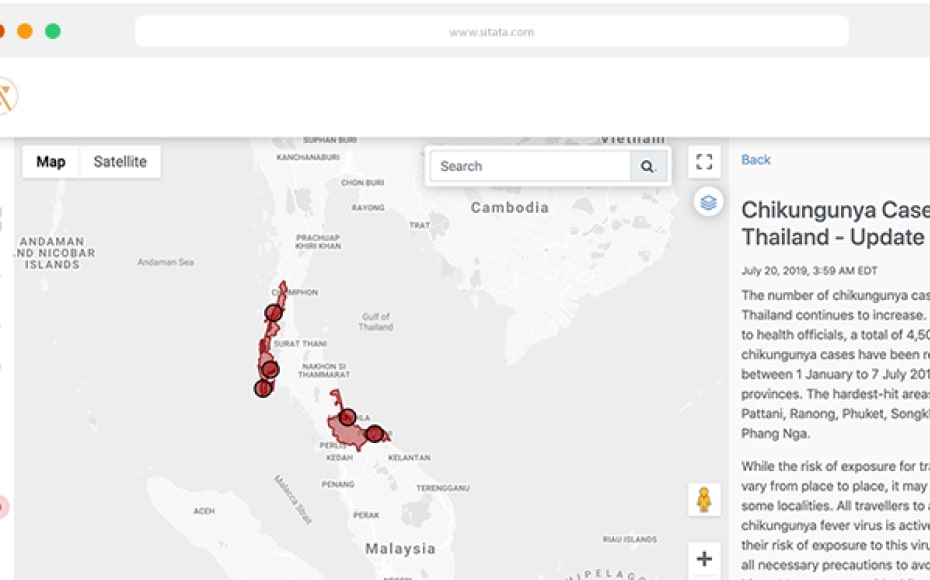Click the green window maximize button

click(53, 31)
